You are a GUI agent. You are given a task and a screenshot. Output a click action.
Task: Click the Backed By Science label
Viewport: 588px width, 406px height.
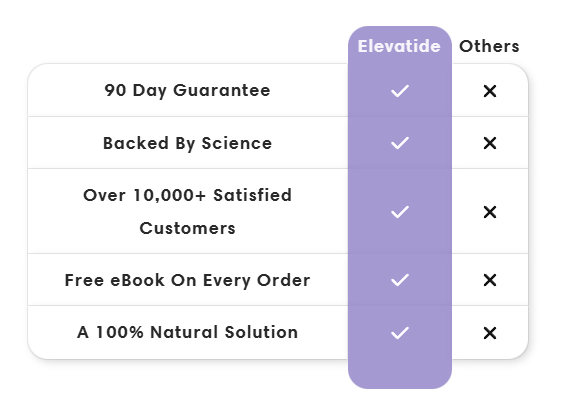[x=188, y=143]
